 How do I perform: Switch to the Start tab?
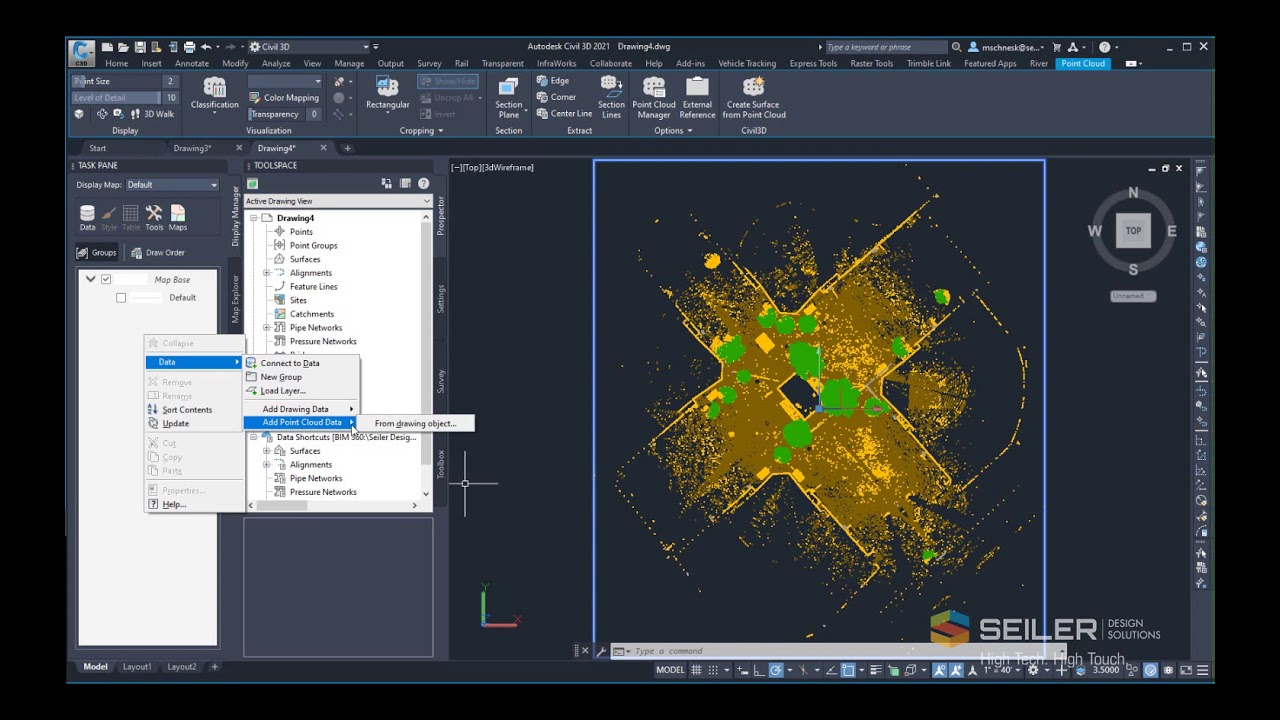pyautogui.click(x=98, y=149)
